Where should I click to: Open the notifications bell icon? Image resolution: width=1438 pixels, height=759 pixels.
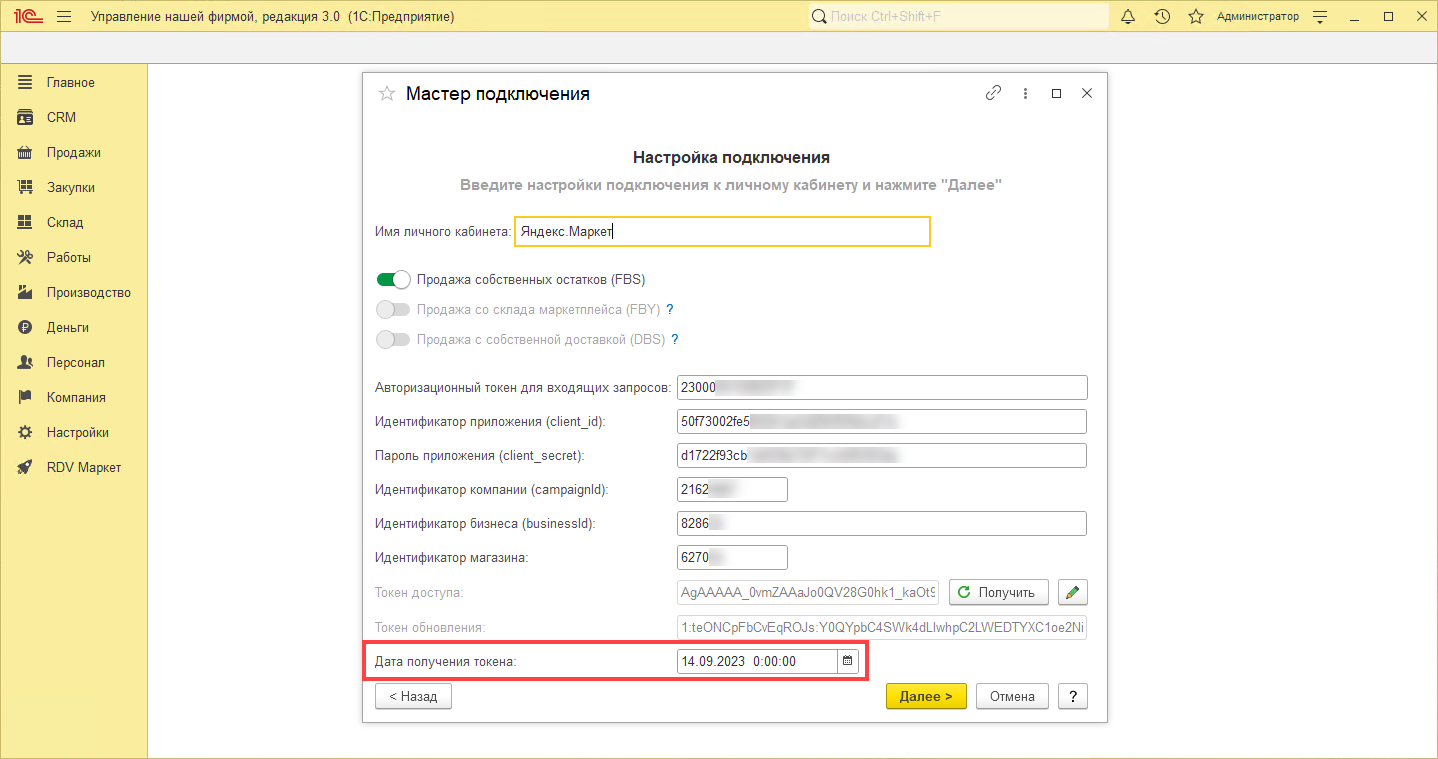point(1128,17)
